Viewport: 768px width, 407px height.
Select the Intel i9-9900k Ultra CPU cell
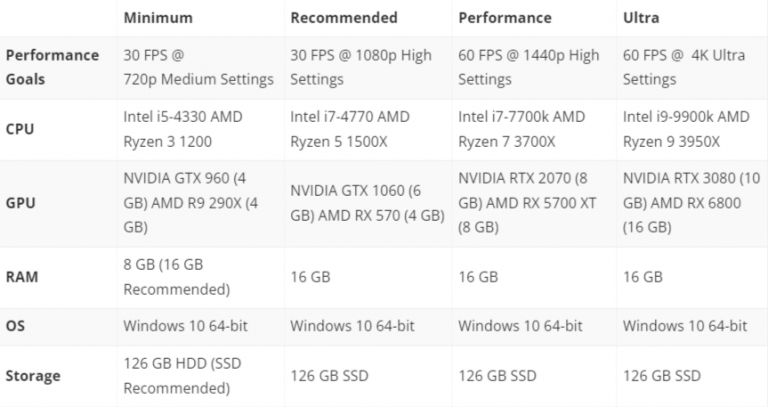pos(686,129)
